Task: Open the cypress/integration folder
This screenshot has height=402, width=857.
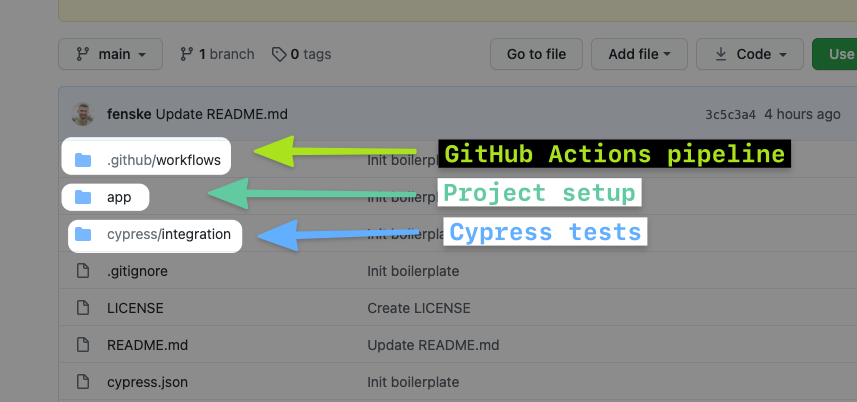Action: 169,234
